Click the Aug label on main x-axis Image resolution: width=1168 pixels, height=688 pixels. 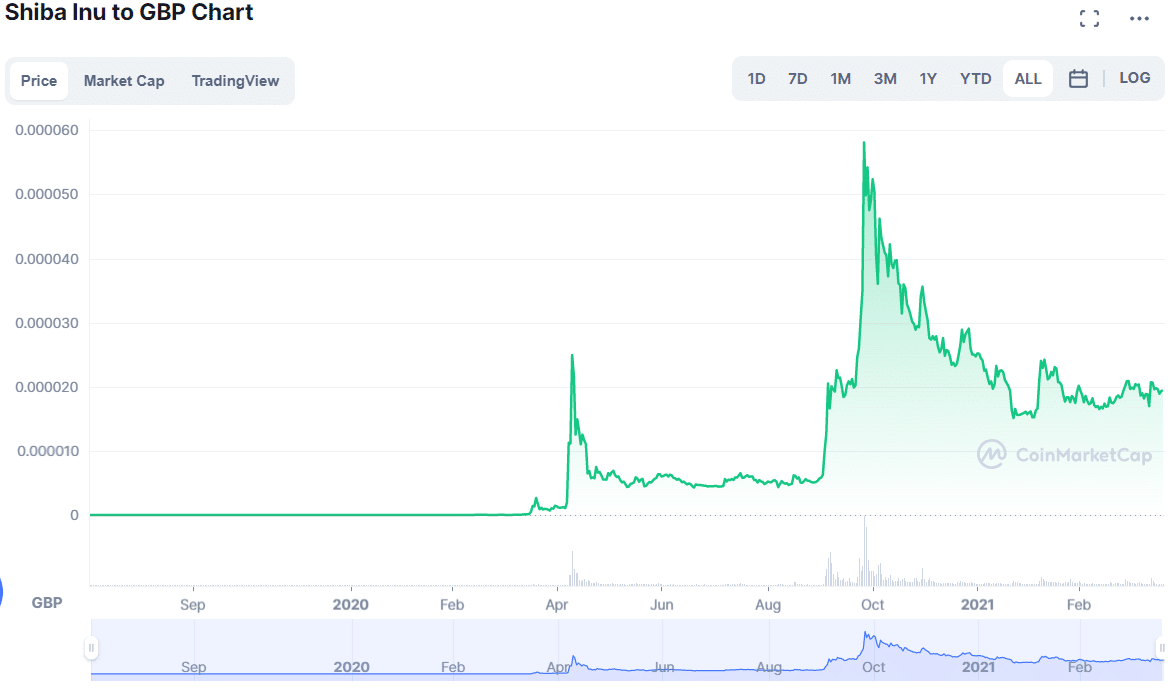(x=768, y=605)
